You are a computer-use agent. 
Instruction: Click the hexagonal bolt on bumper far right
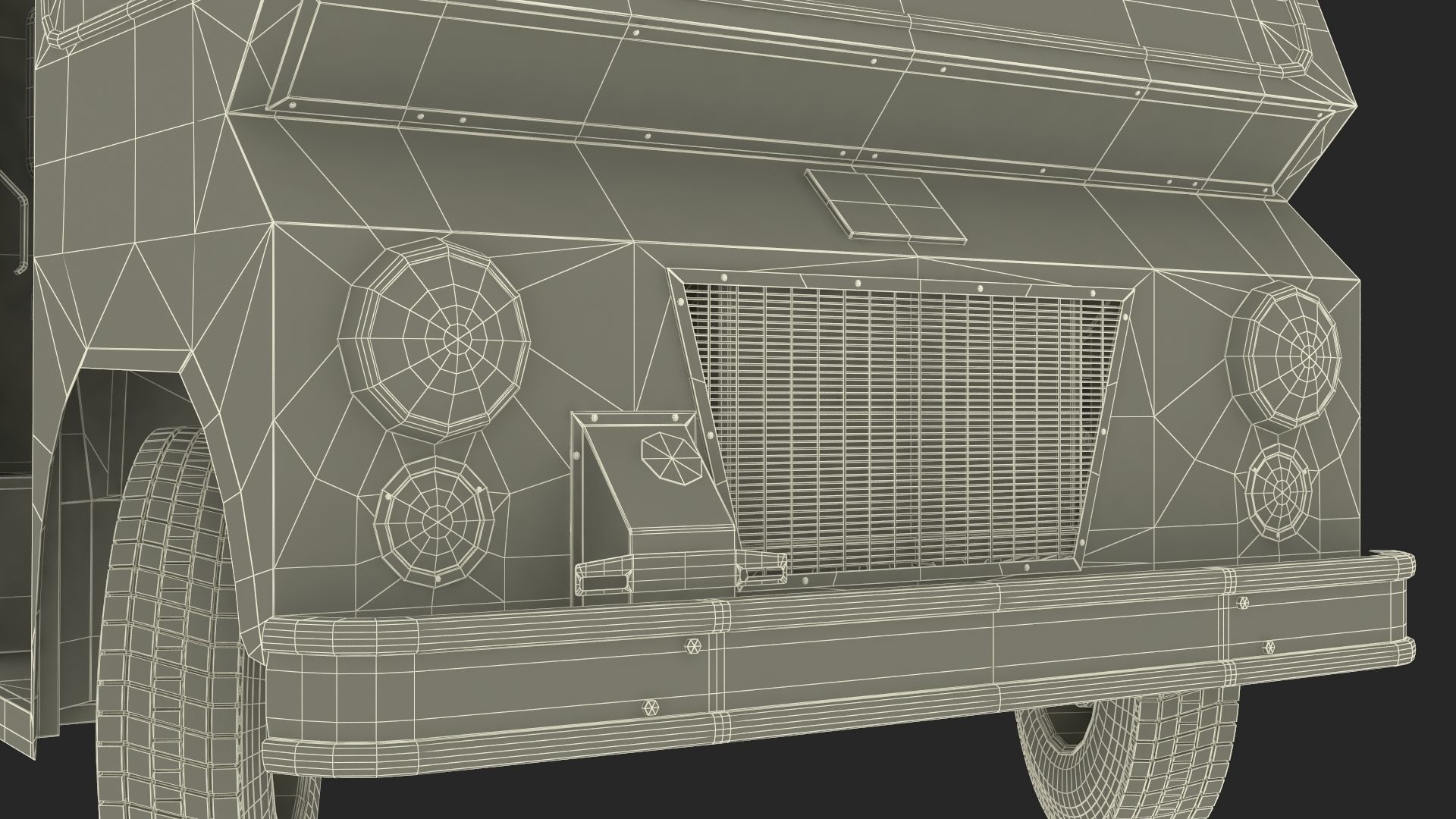(1269, 648)
